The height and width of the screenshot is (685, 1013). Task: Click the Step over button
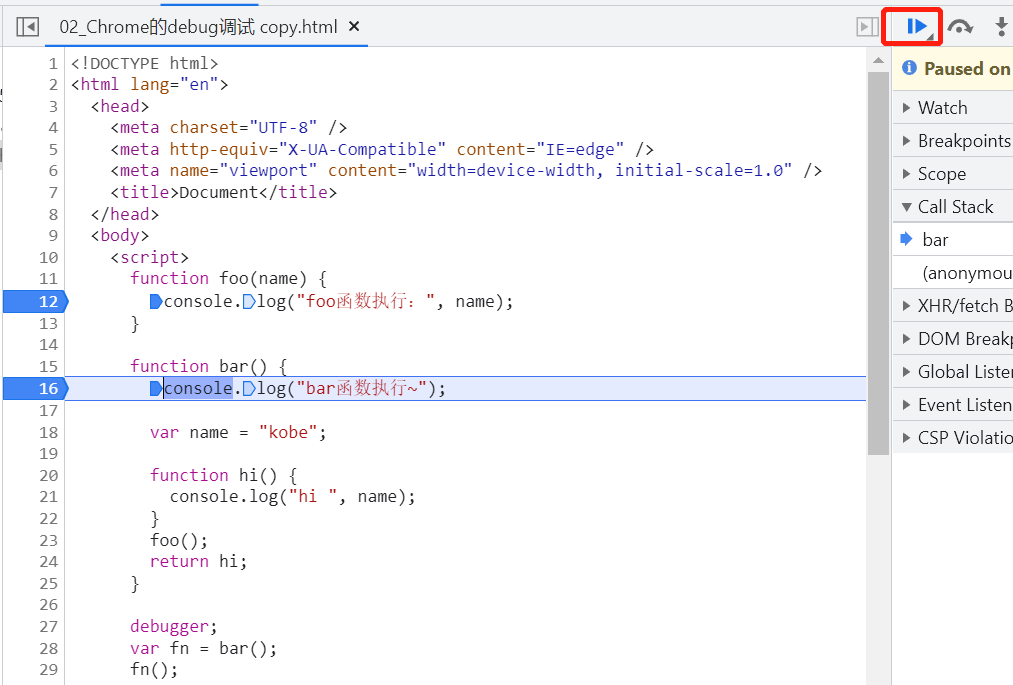coord(960,27)
